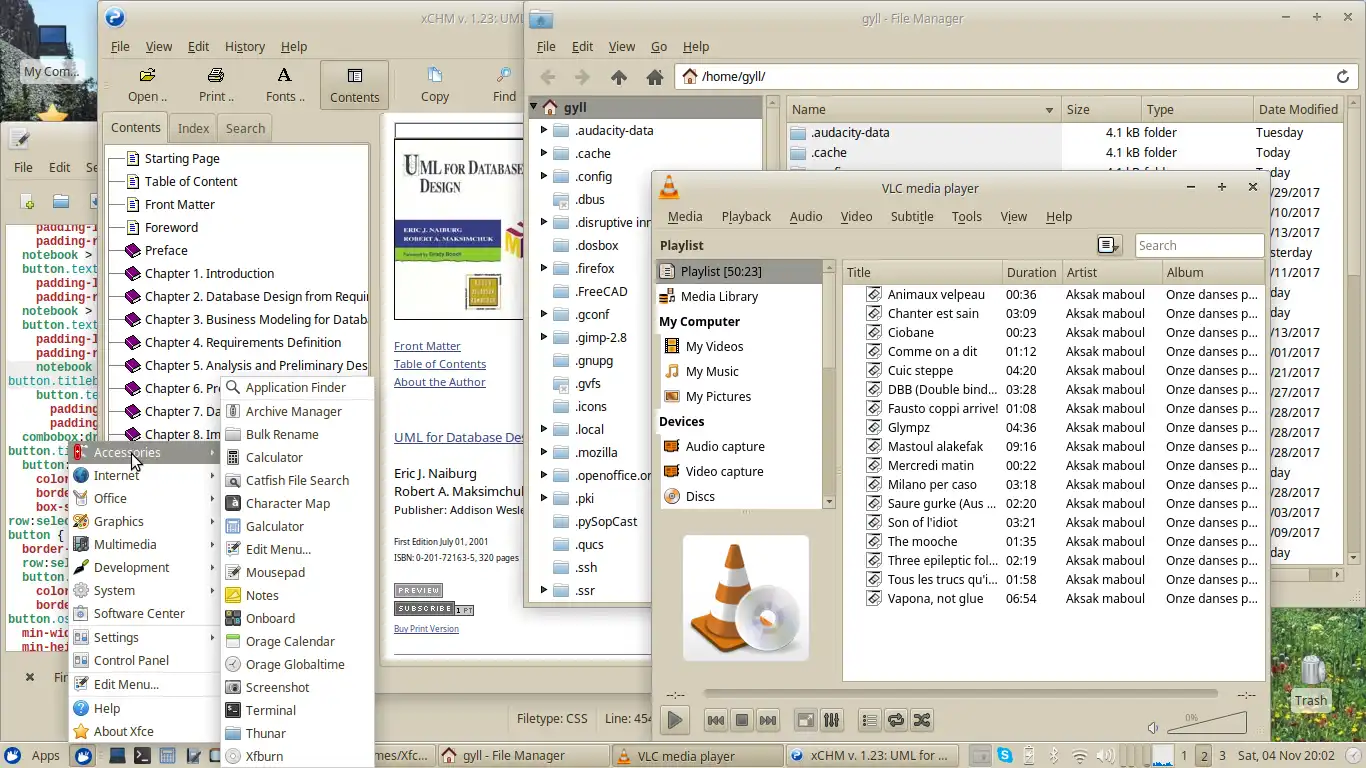Toggle the Contents panel button in xCHM
The height and width of the screenshot is (768, 1366).
coord(354,85)
